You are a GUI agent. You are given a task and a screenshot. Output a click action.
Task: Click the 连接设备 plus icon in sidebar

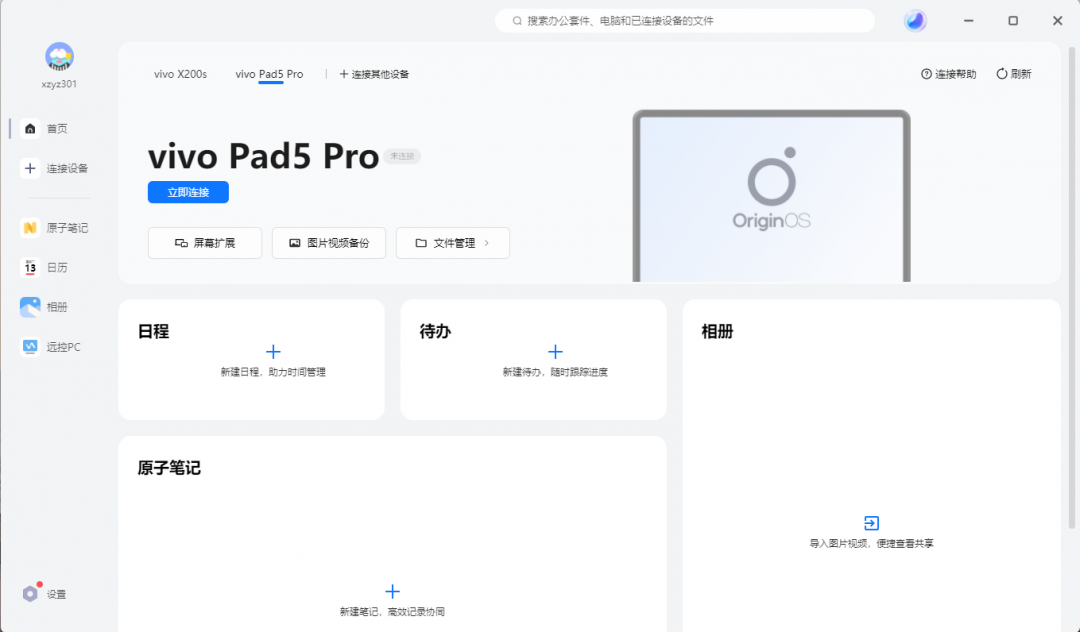click(30, 169)
